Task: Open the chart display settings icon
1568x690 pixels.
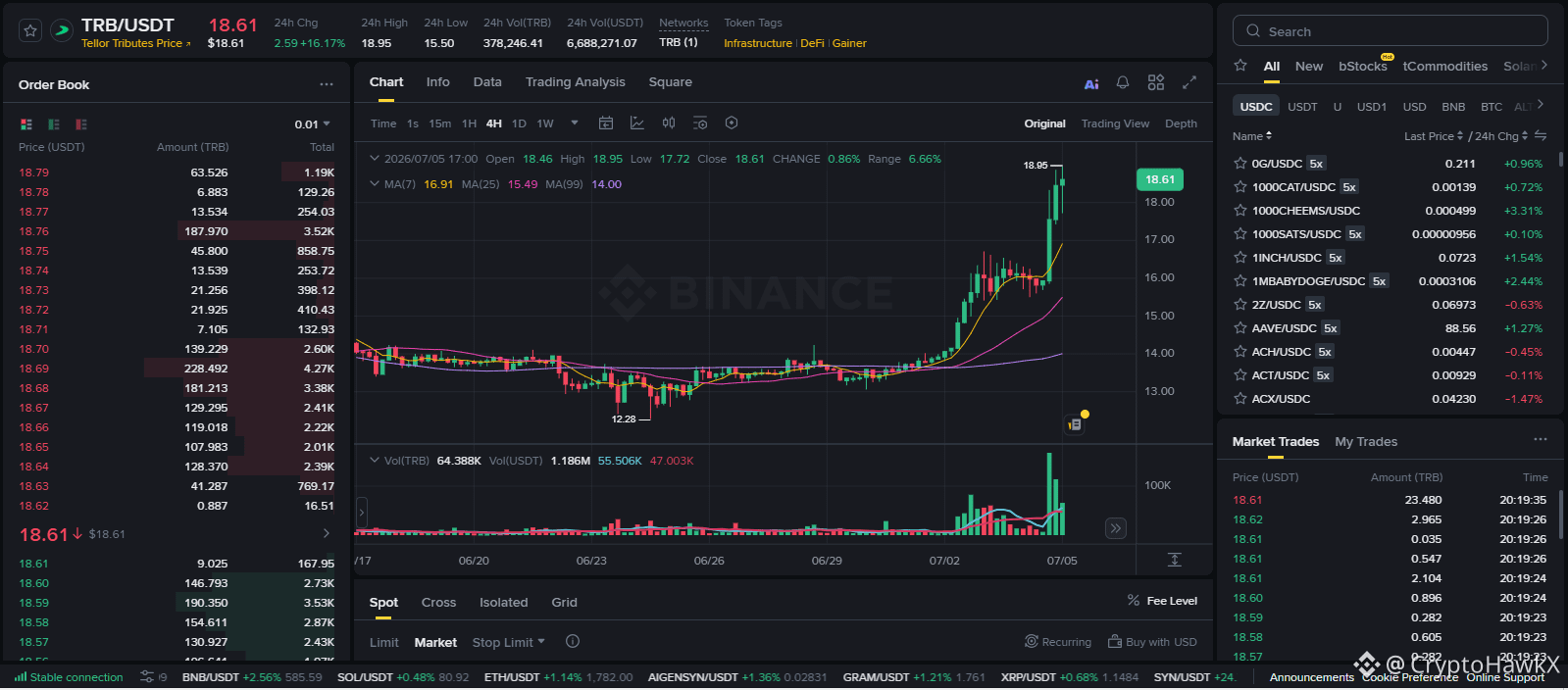Action: click(700, 123)
